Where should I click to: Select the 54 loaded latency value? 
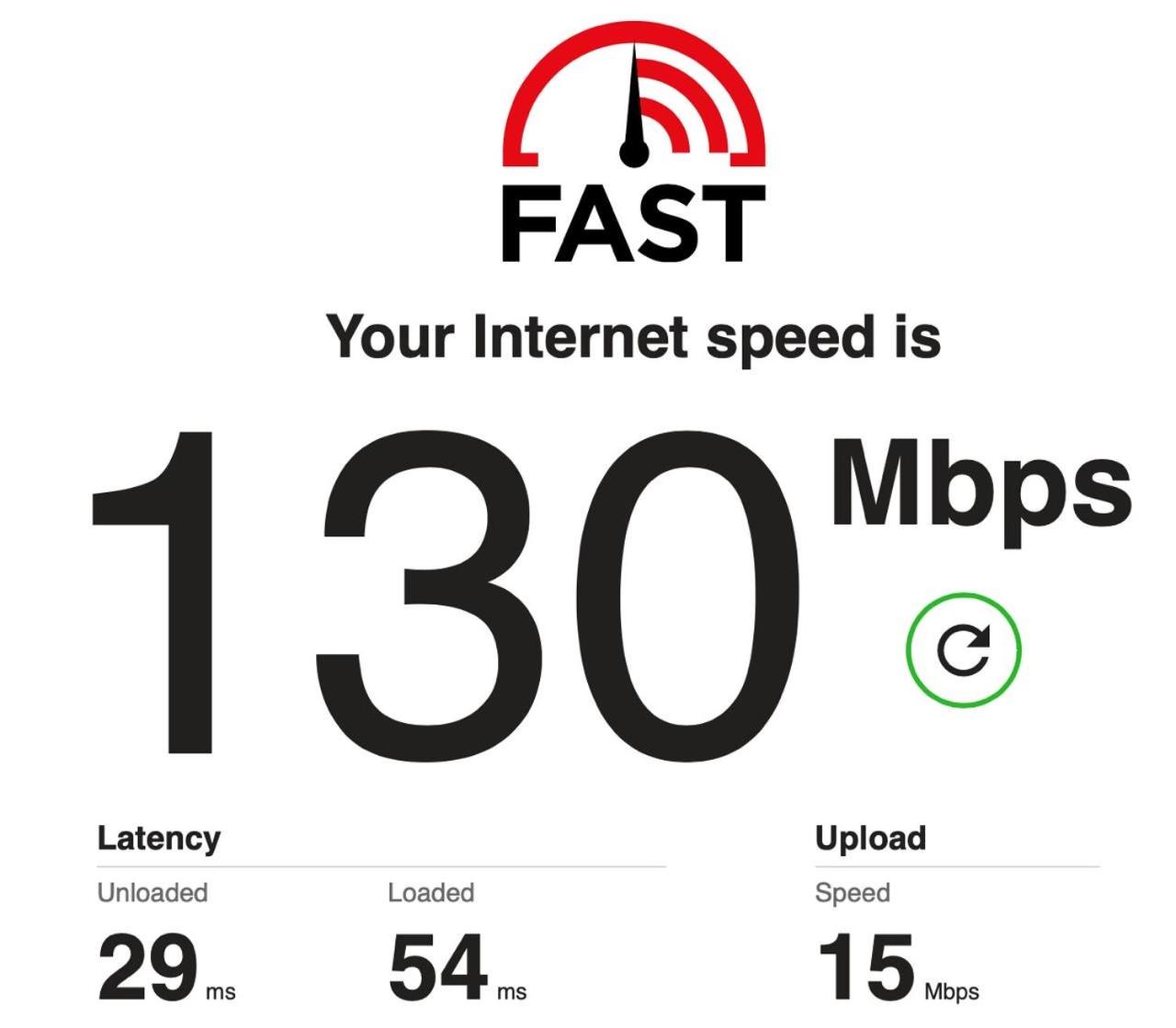438,966
